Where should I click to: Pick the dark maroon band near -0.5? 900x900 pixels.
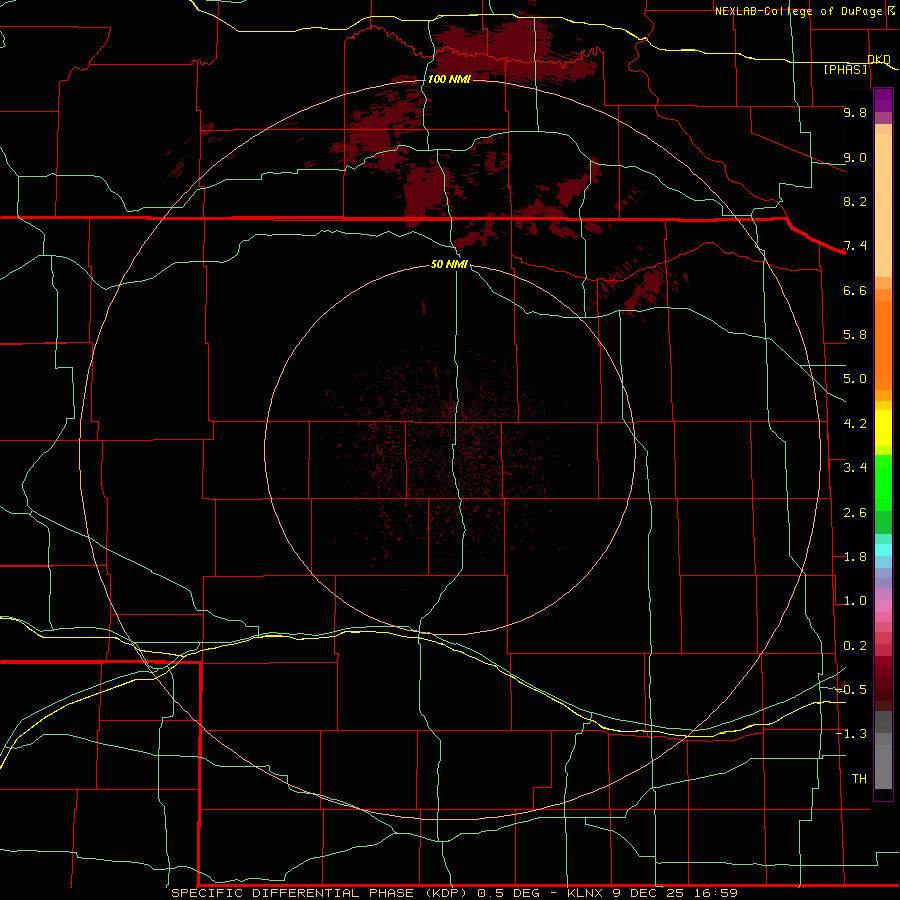(x=883, y=689)
